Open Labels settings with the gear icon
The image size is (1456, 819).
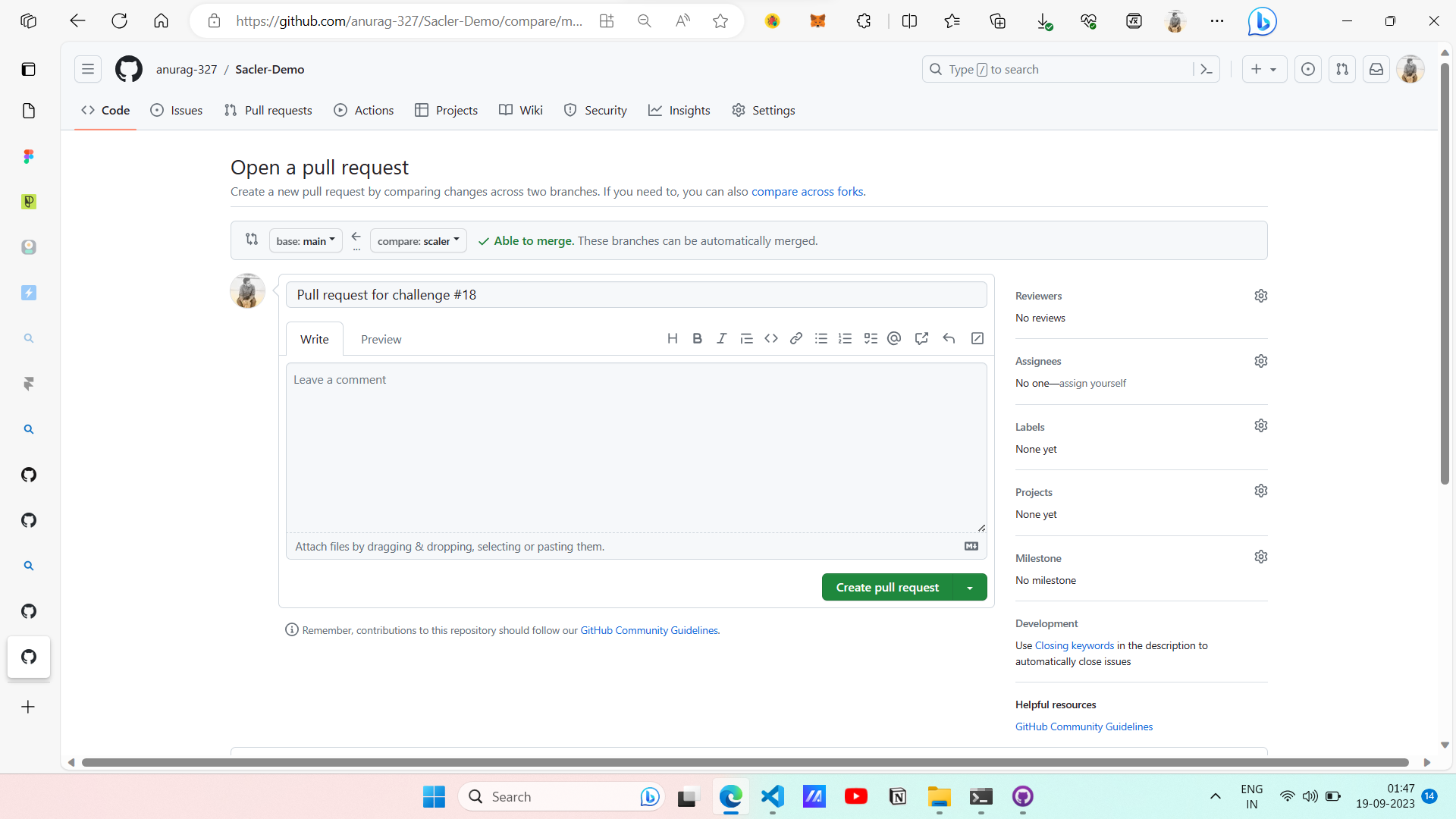pos(1261,425)
